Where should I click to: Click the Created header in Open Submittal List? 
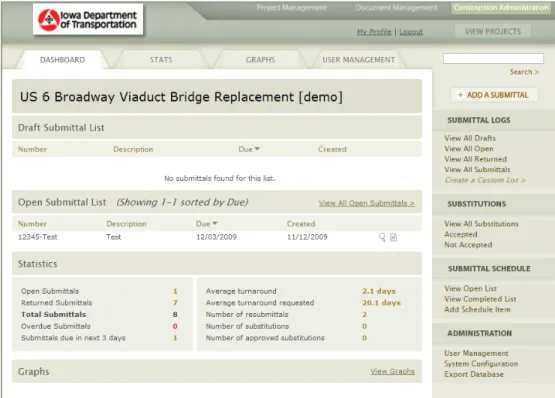pos(301,224)
